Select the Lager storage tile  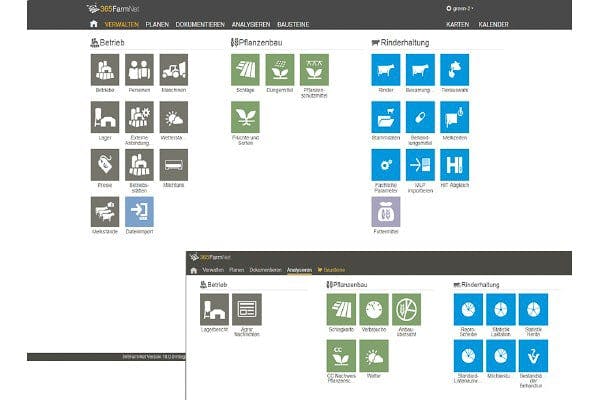pyautogui.click(x=105, y=117)
